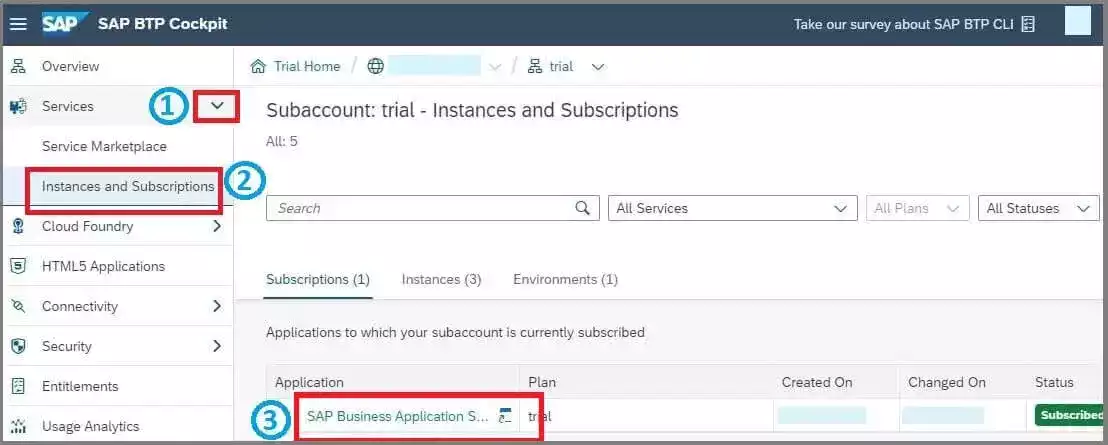Collapse the Services menu chevron
Screen dimensions: 1108x445
pos(218,106)
